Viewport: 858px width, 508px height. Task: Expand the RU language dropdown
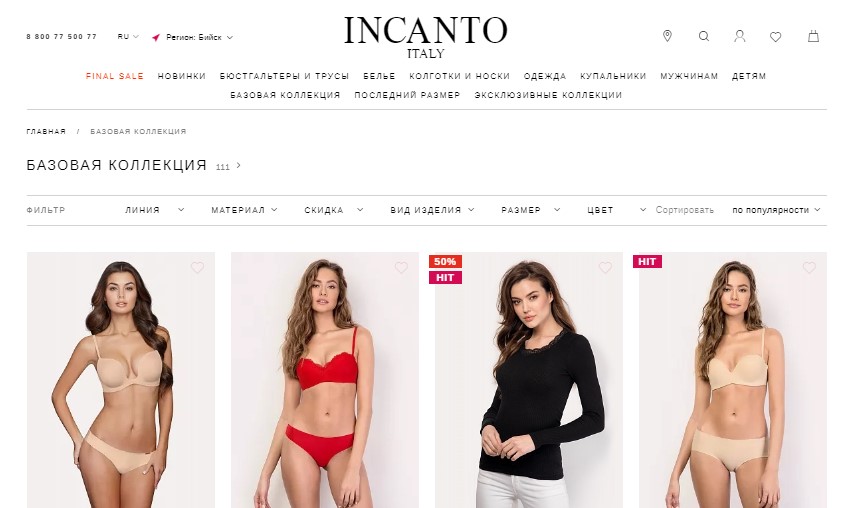128,37
